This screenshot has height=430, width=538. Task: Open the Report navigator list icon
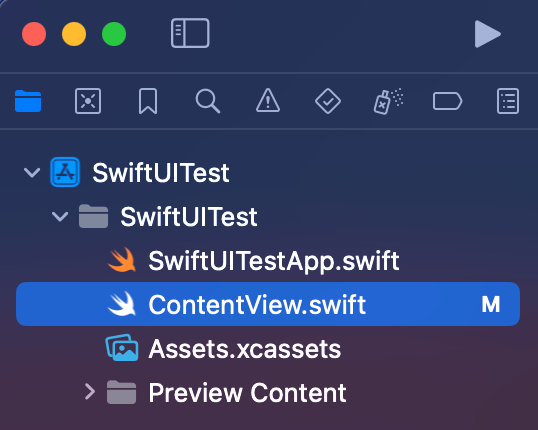coord(508,101)
